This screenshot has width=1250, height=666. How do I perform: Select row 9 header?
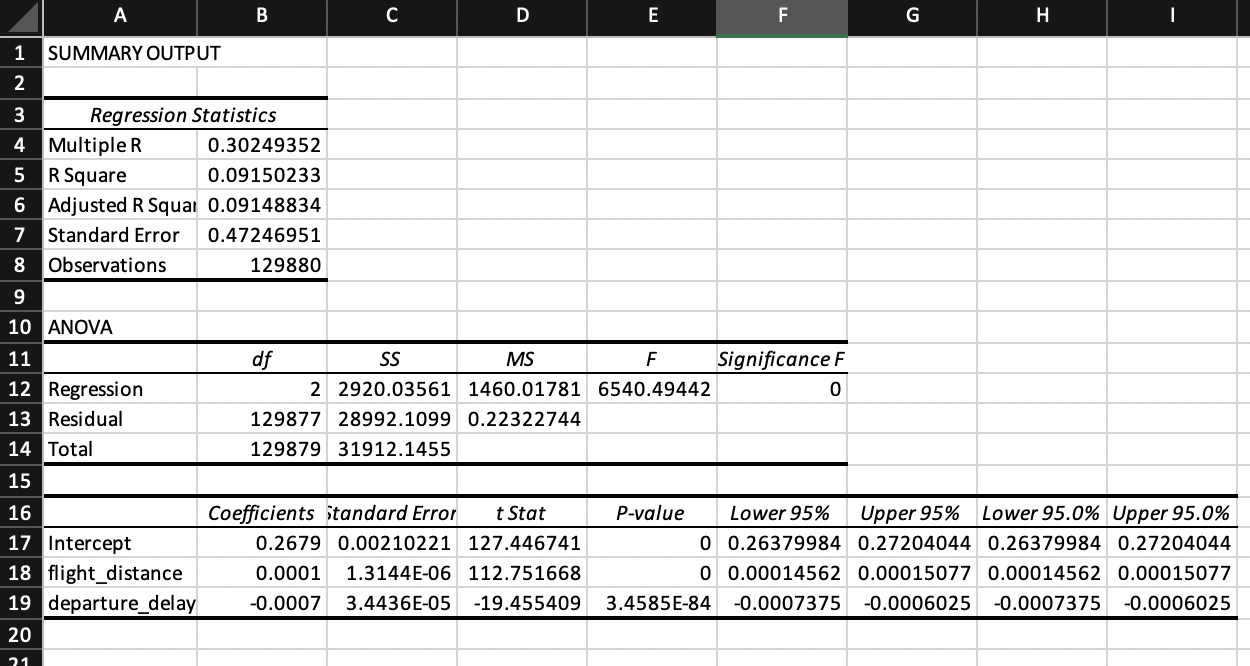coord(22,296)
